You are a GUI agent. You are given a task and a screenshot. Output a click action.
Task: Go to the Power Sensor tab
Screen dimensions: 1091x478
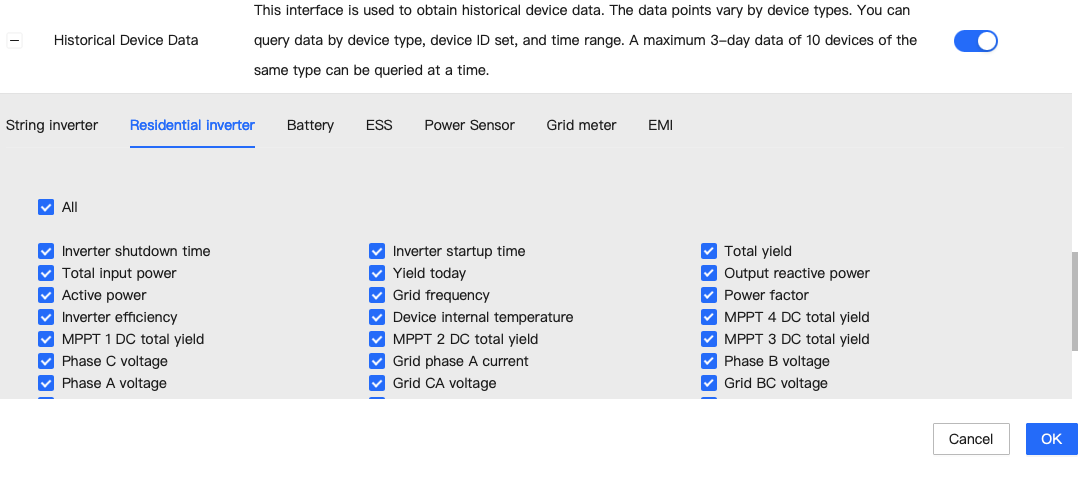click(x=469, y=126)
